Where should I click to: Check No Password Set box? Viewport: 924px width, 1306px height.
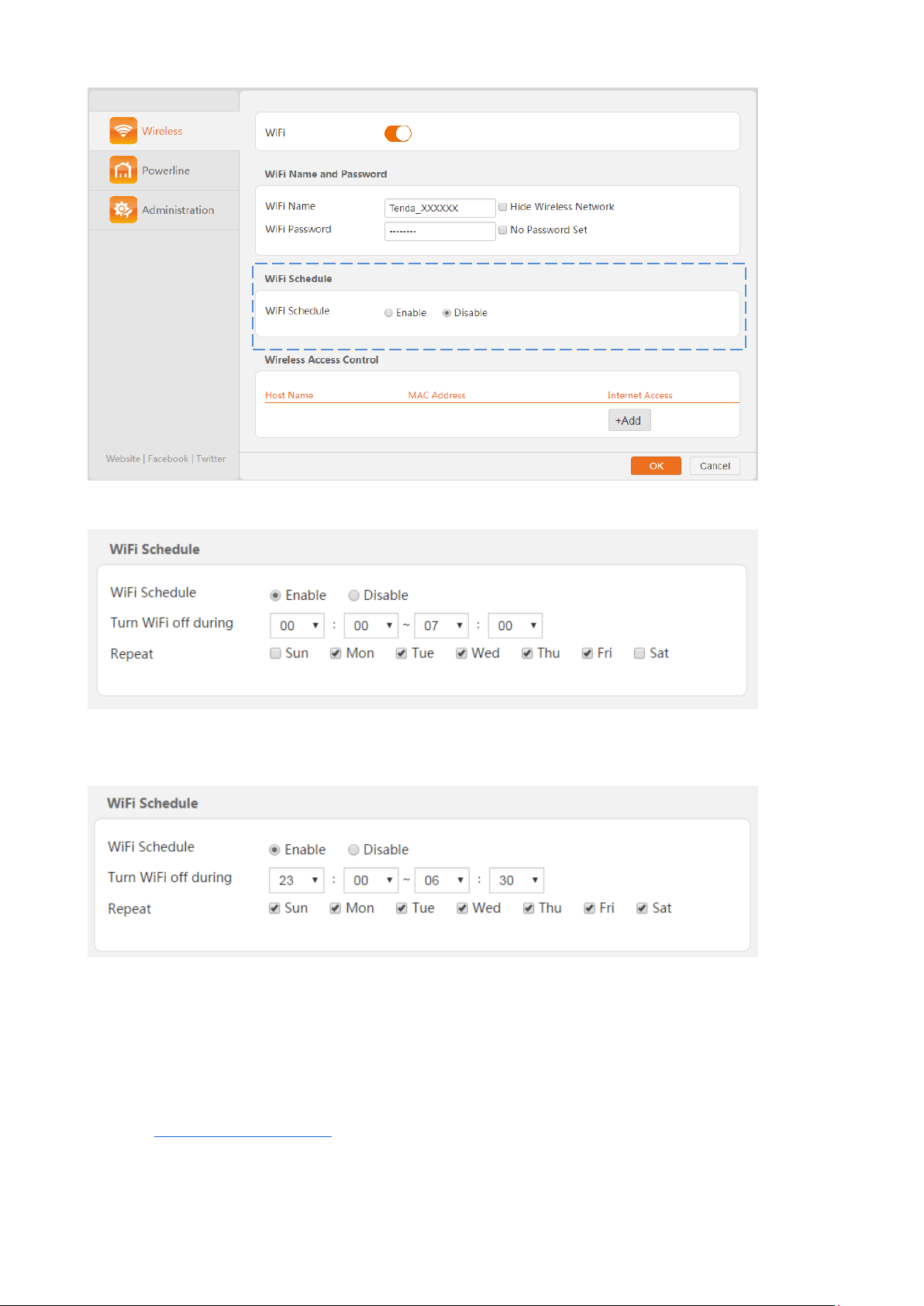(502, 230)
